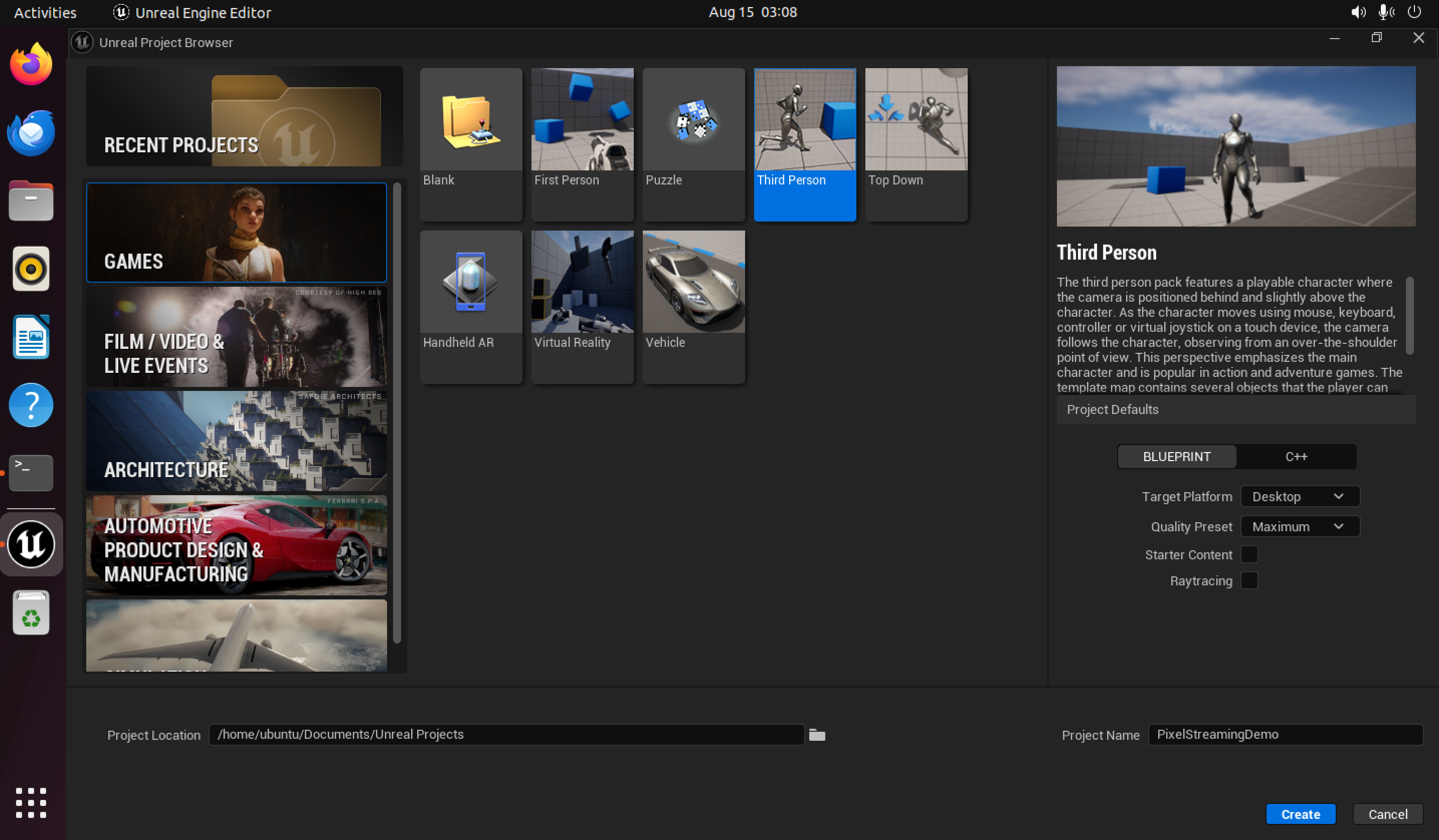The height and width of the screenshot is (840, 1439).
Task: Enable the Starter Content checkbox
Action: 1249,555
